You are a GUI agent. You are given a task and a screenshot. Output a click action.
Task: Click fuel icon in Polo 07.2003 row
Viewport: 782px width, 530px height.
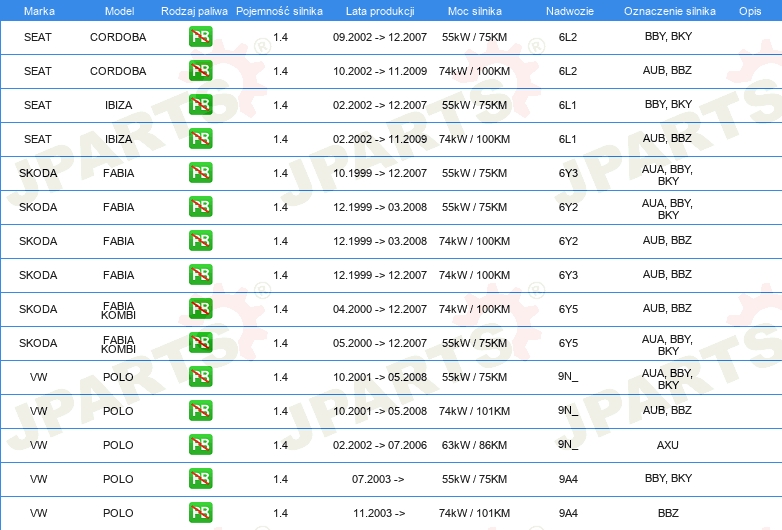point(200,478)
